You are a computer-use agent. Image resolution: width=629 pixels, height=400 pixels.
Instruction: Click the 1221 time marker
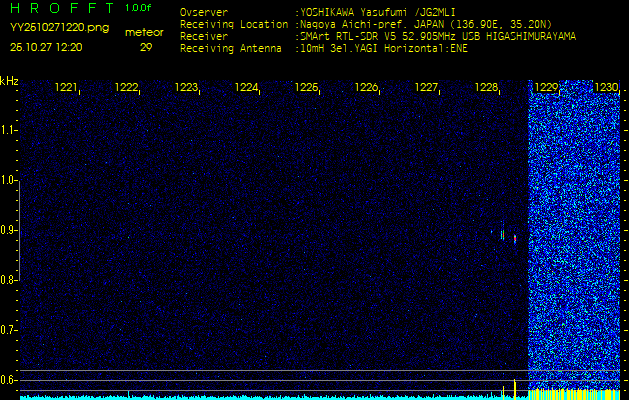click(66, 88)
